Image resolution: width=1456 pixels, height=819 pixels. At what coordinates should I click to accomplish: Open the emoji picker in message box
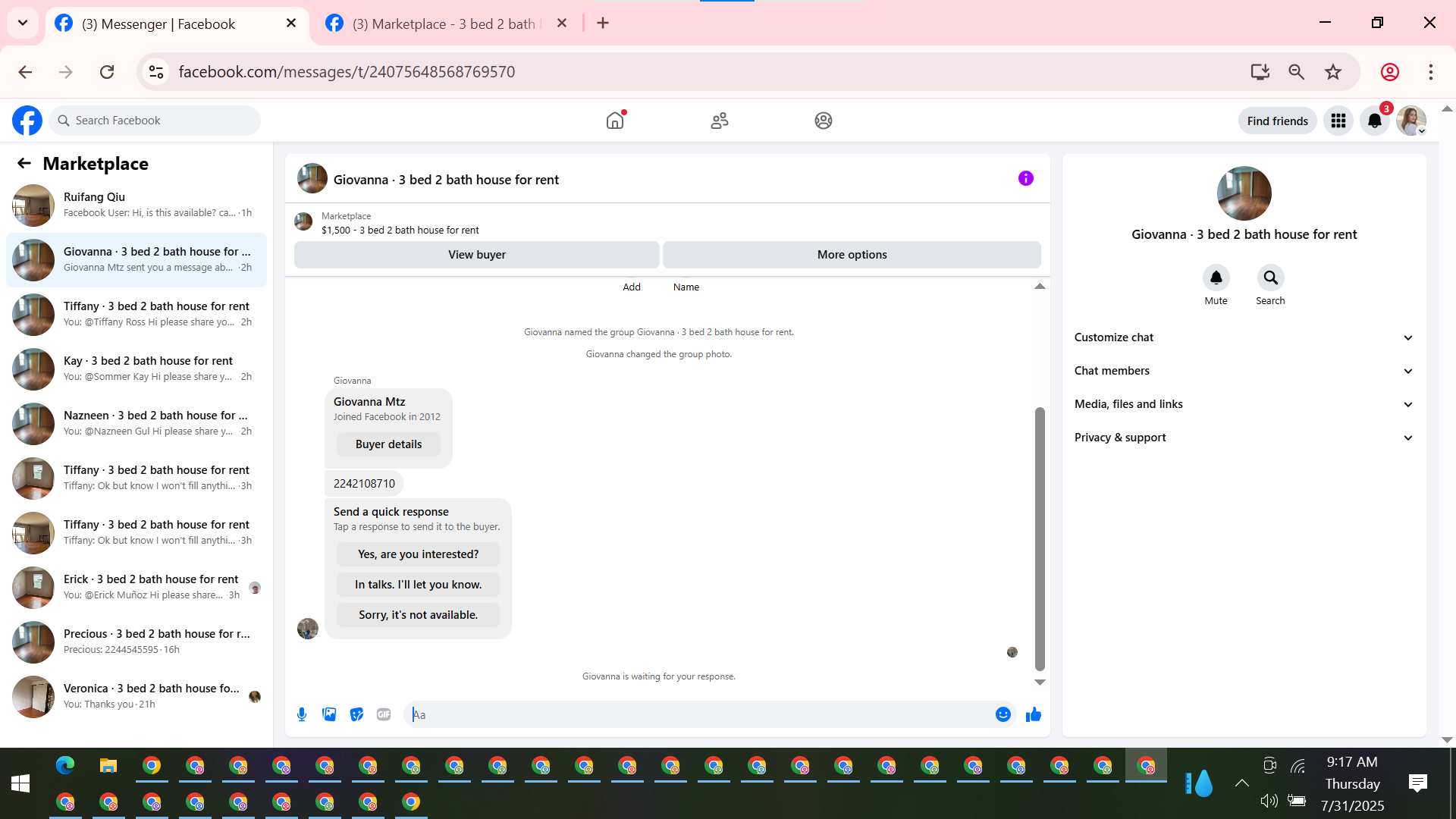point(1003,714)
